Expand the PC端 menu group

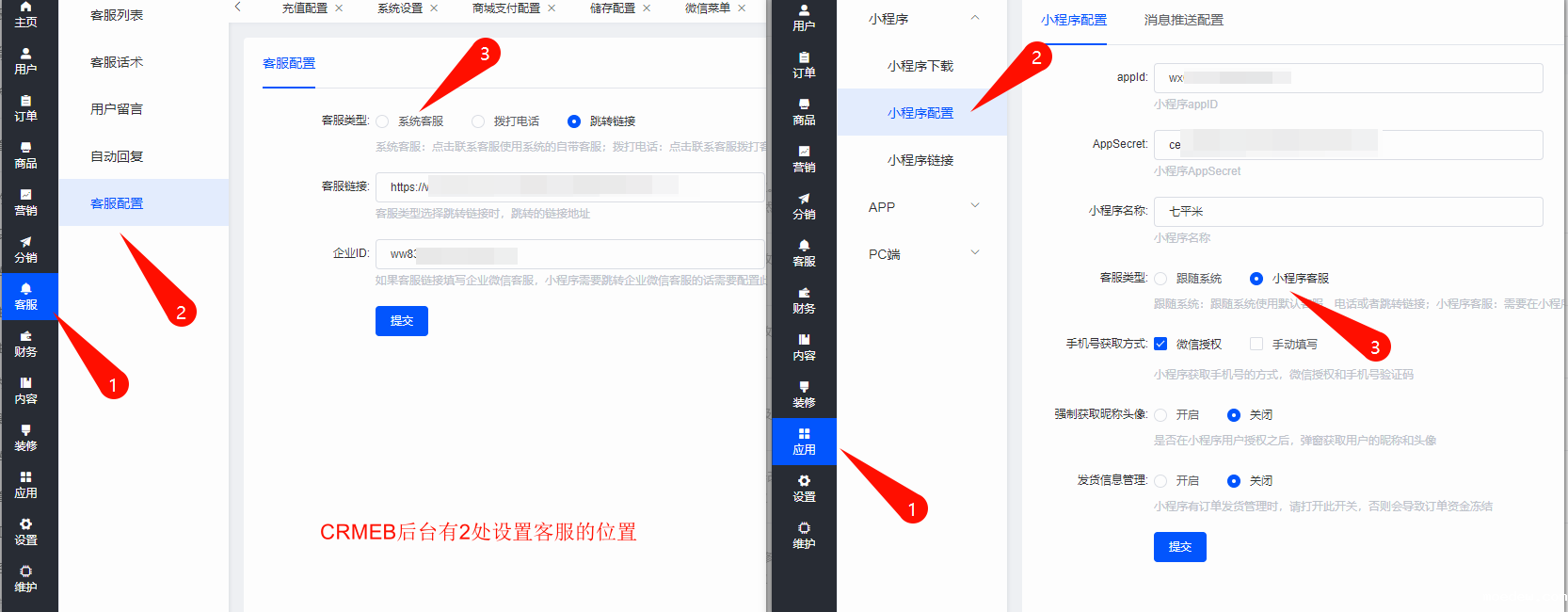pos(975,253)
